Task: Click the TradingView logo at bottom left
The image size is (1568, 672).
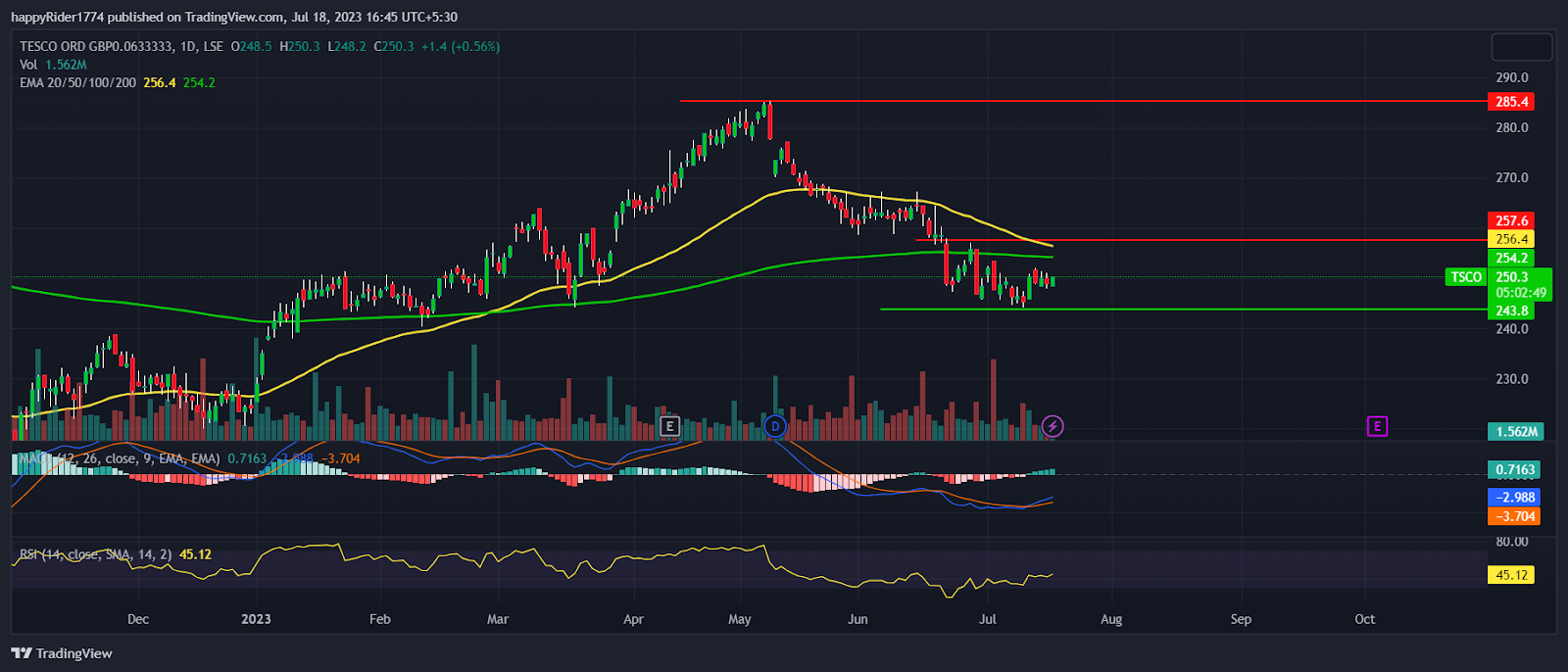Action: pos(62,653)
